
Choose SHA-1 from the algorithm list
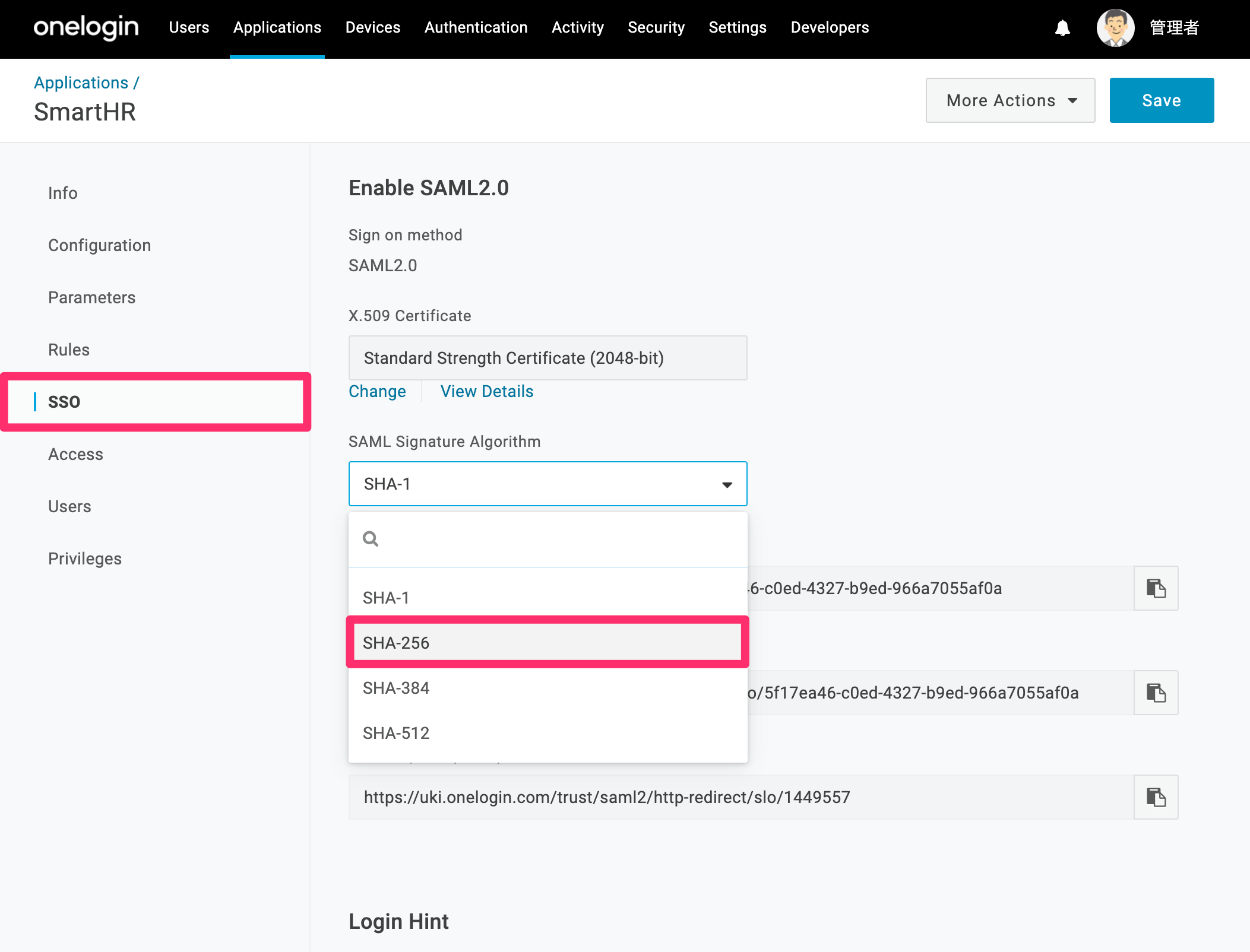pyautogui.click(x=548, y=598)
